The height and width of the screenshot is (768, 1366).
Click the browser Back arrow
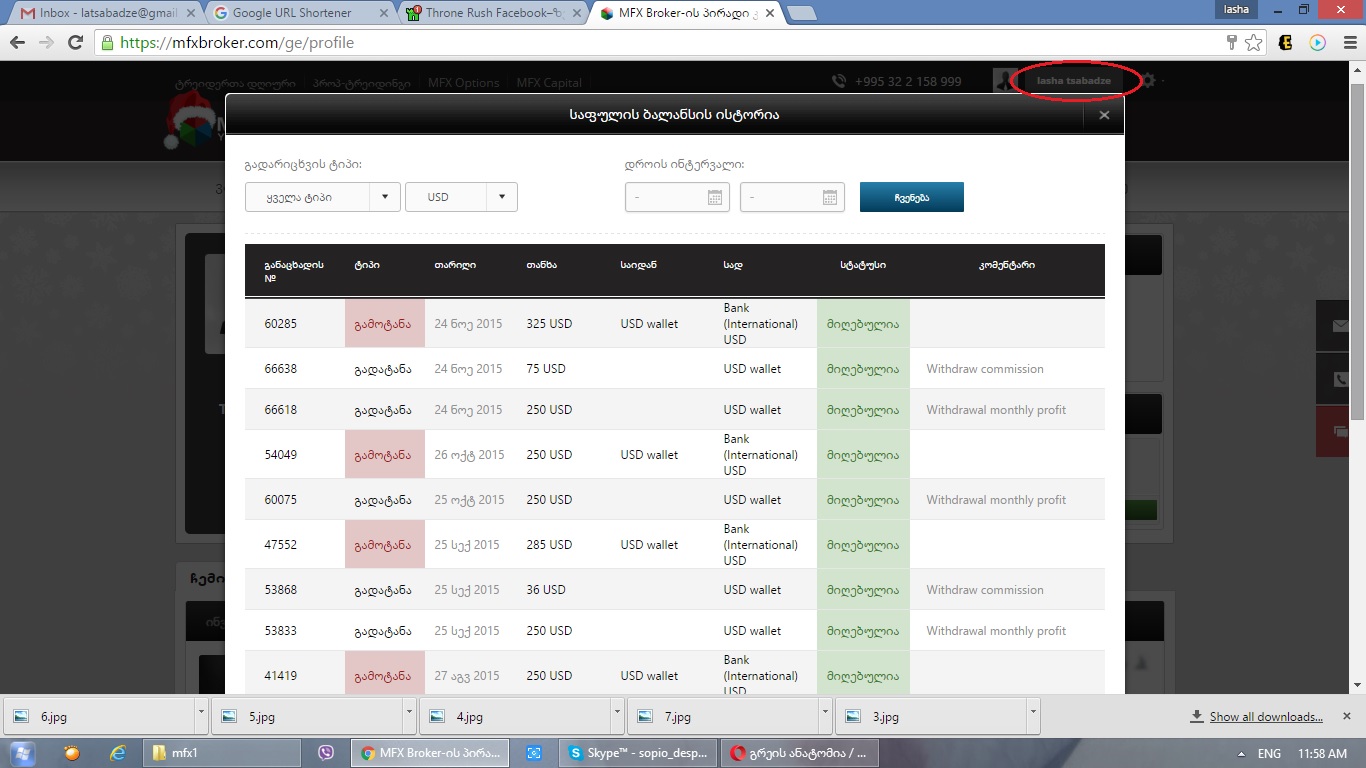[x=17, y=43]
